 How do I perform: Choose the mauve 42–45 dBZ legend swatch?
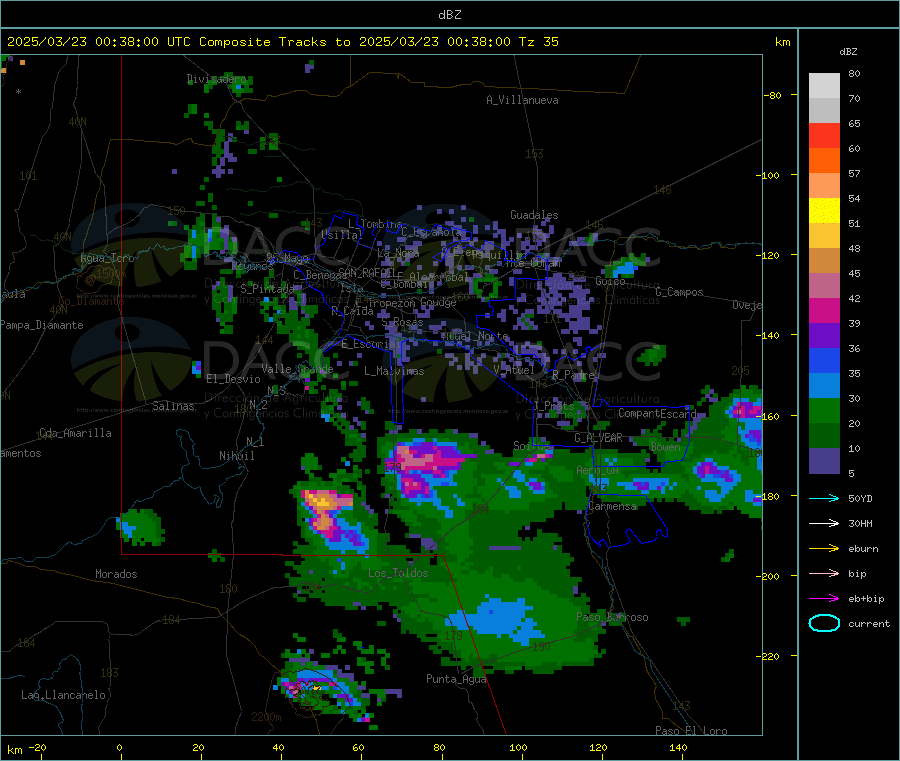tap(824, 286)
